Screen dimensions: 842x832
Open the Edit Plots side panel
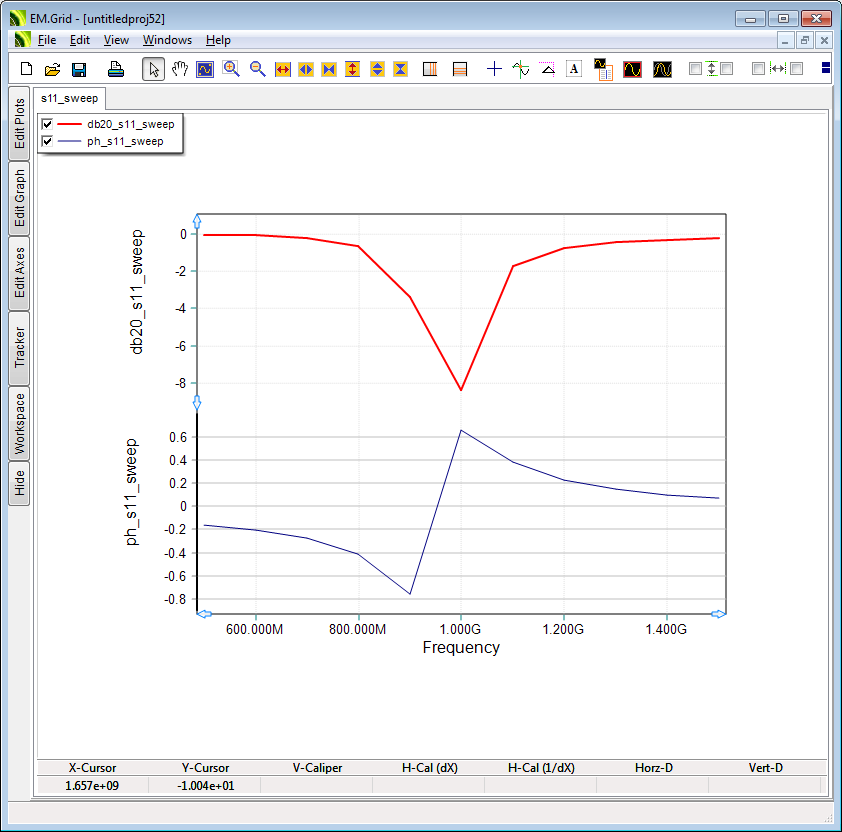tap(20, 123)
